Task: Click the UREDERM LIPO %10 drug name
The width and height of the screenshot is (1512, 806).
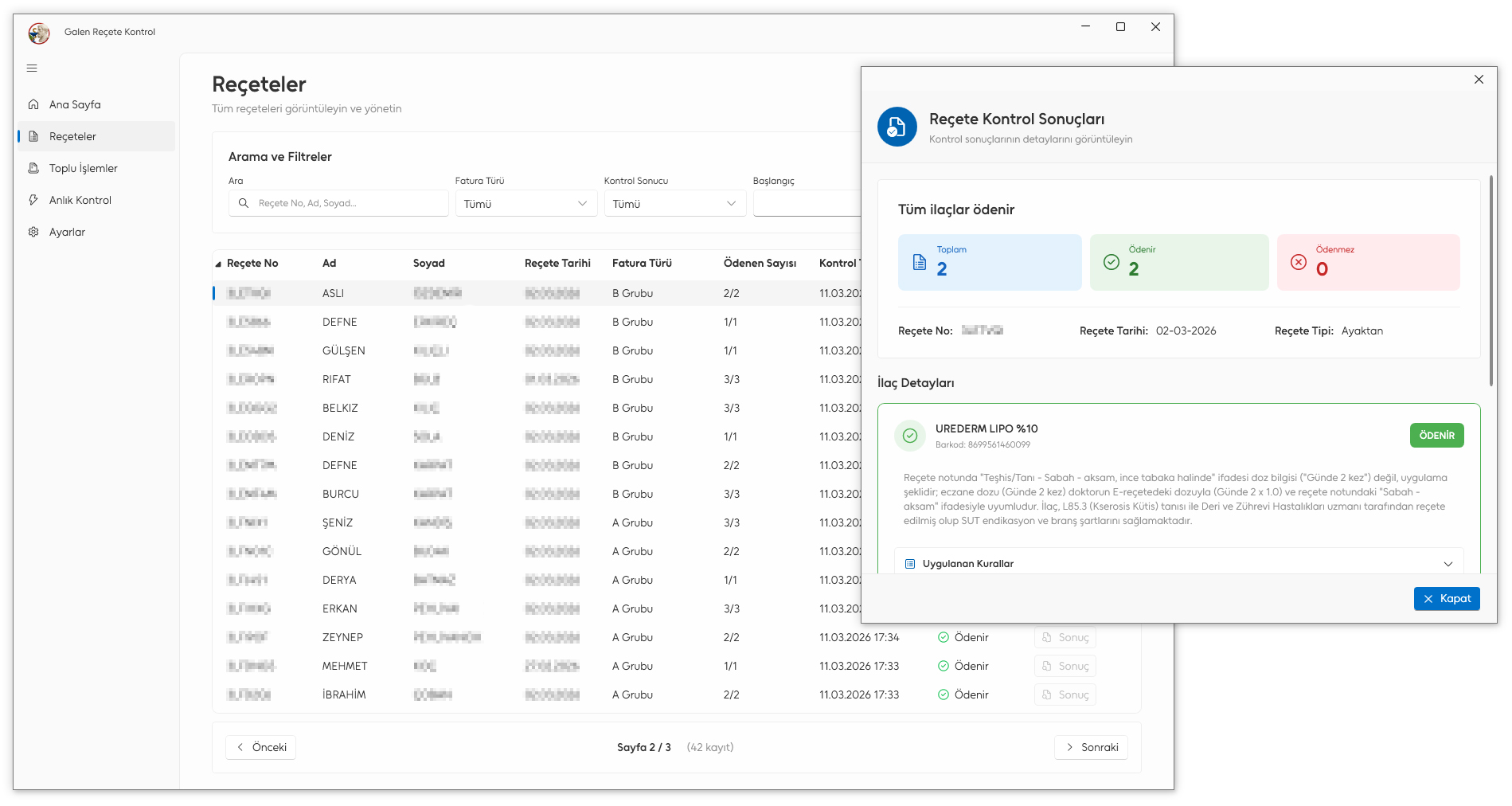Action: tap(987, 428)
